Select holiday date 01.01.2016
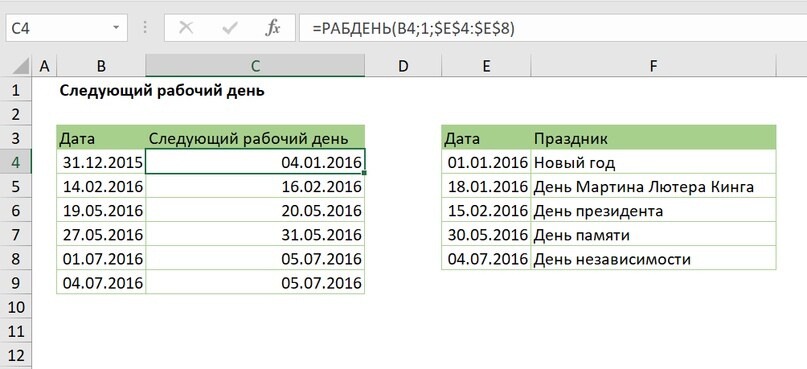Screen dimensions: 807x369 (x=486, y=162)
